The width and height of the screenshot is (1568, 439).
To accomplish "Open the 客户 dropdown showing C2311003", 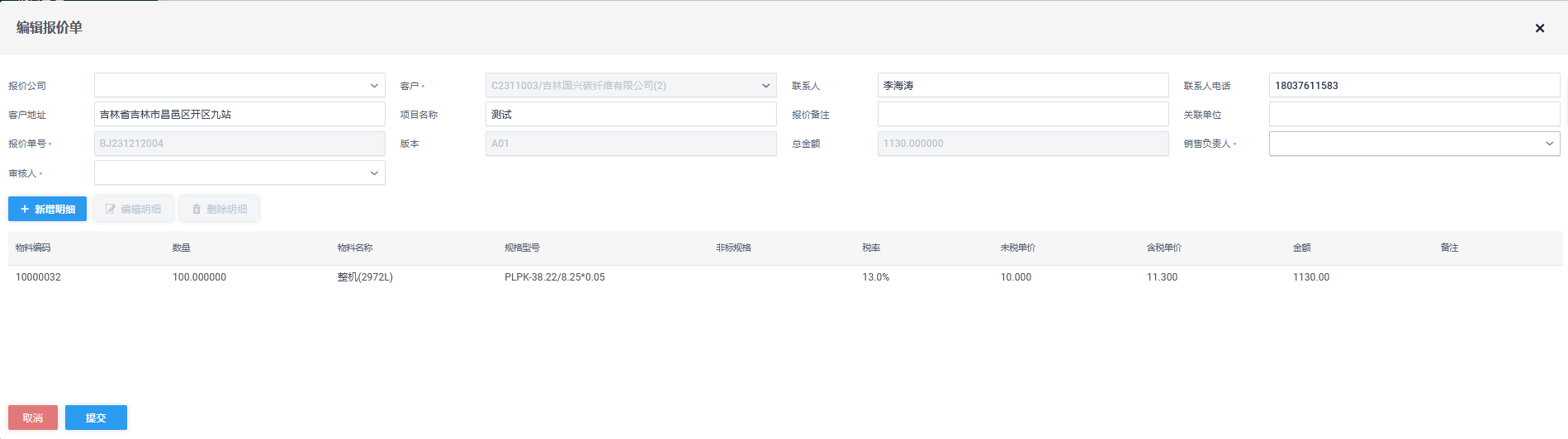I will pos(631,85).
